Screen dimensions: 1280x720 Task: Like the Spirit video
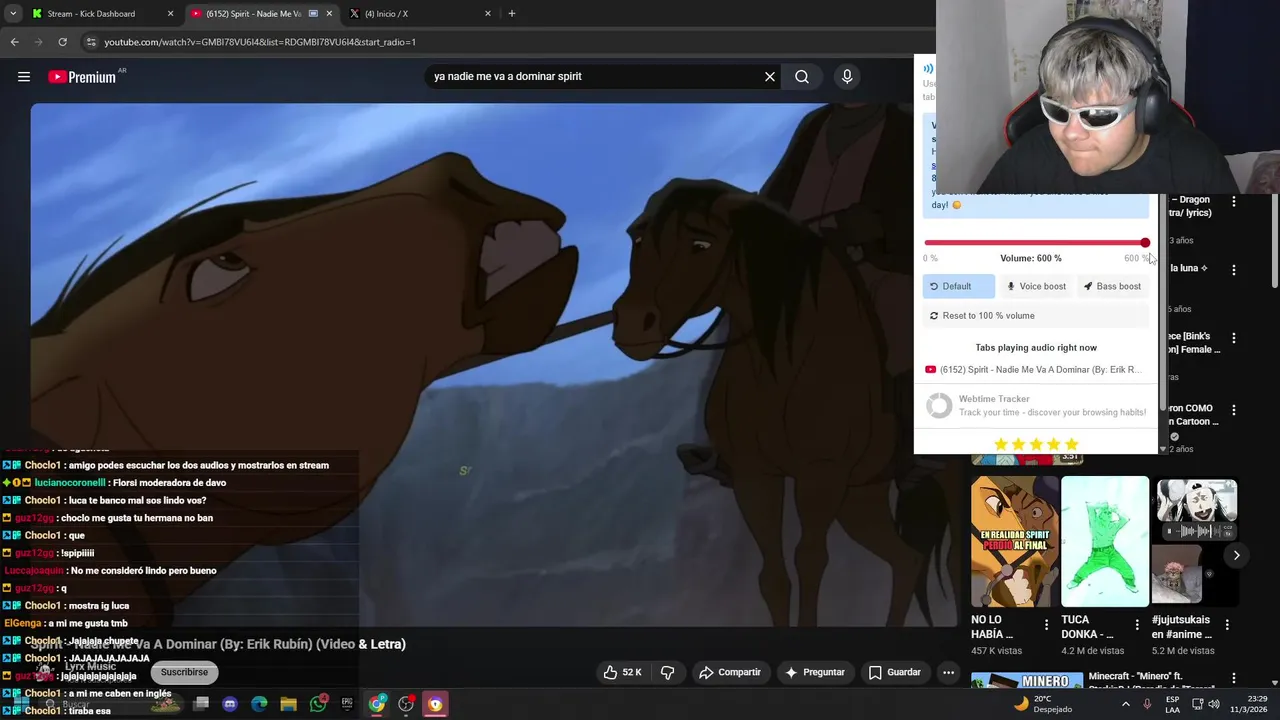622,673
